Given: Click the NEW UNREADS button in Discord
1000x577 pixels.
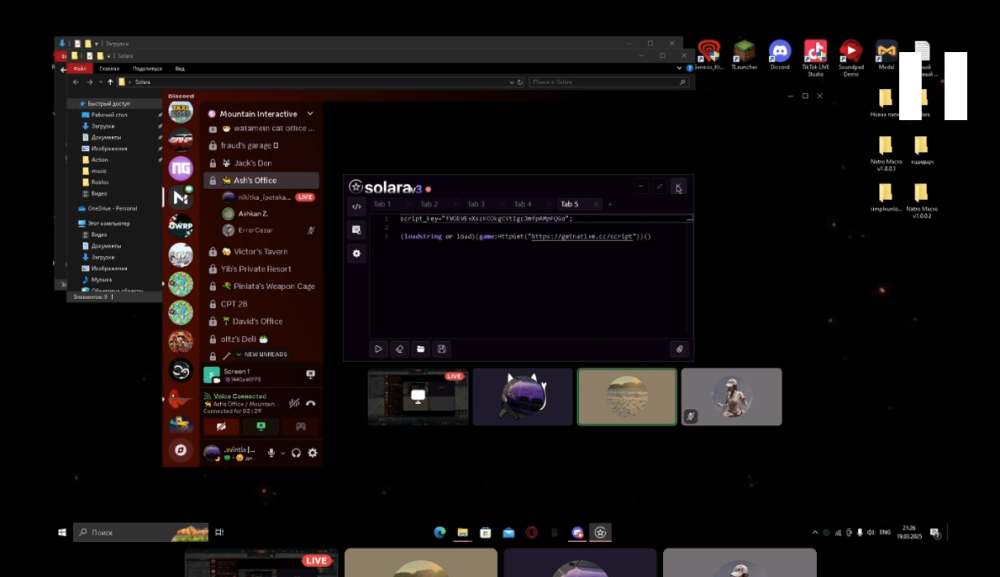Looking at the screenshot, I should click(x=263, y=354).
